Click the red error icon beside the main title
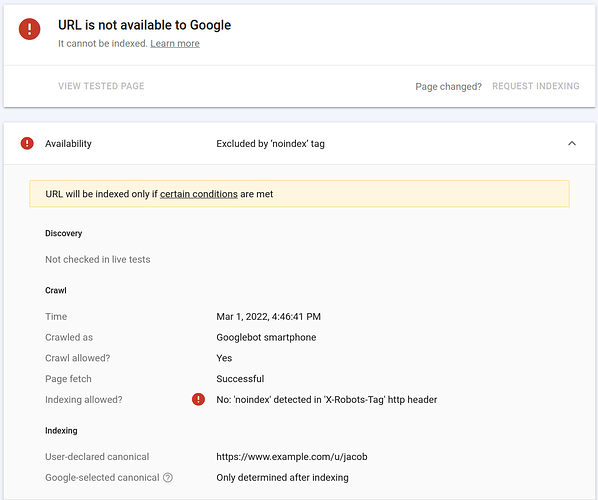Viewport: 598px width, 500px height. pos(29,29)
